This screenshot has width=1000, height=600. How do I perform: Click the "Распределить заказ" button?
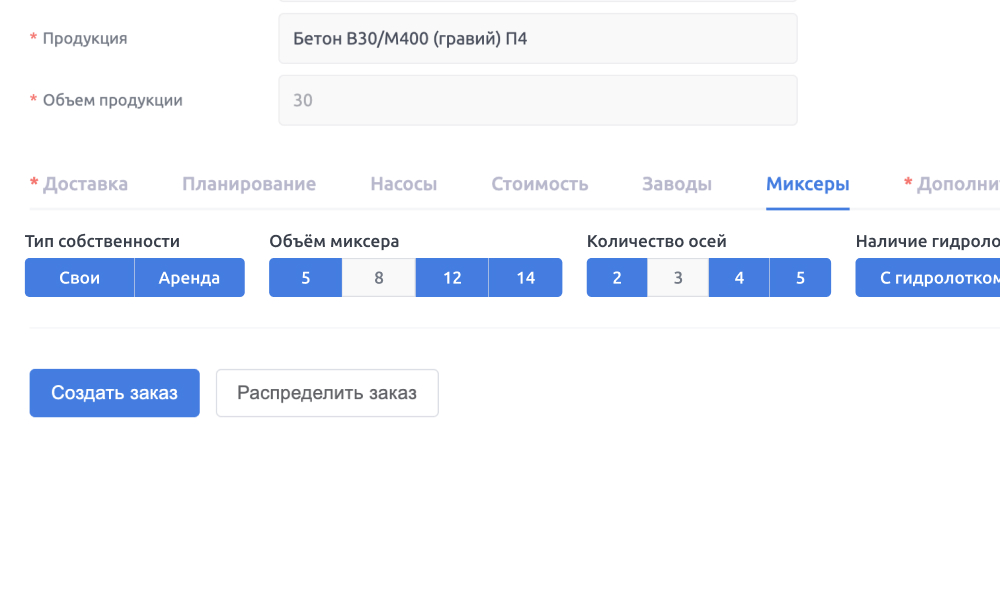(x=327, y=392)
